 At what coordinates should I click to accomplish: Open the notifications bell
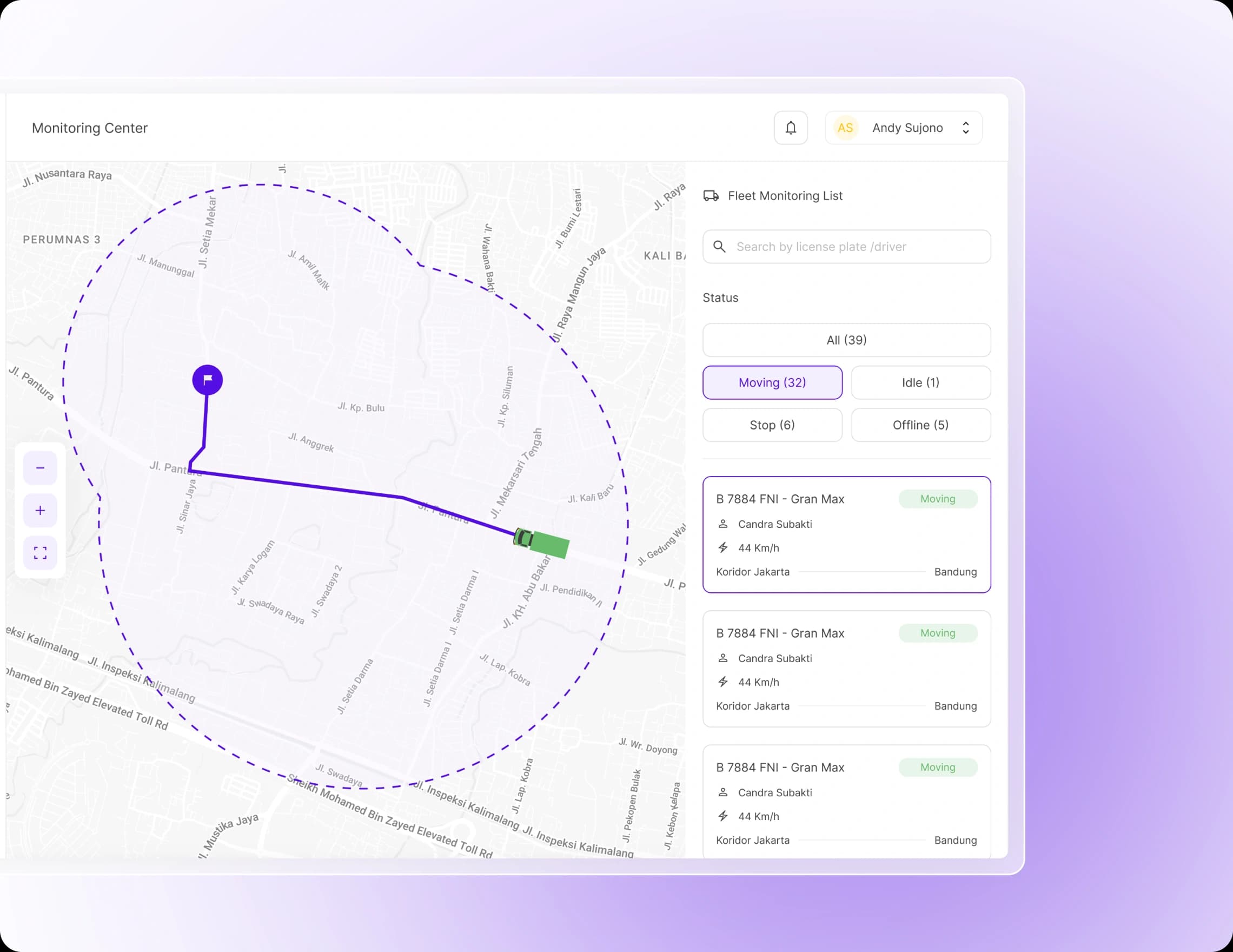[791, 128]
